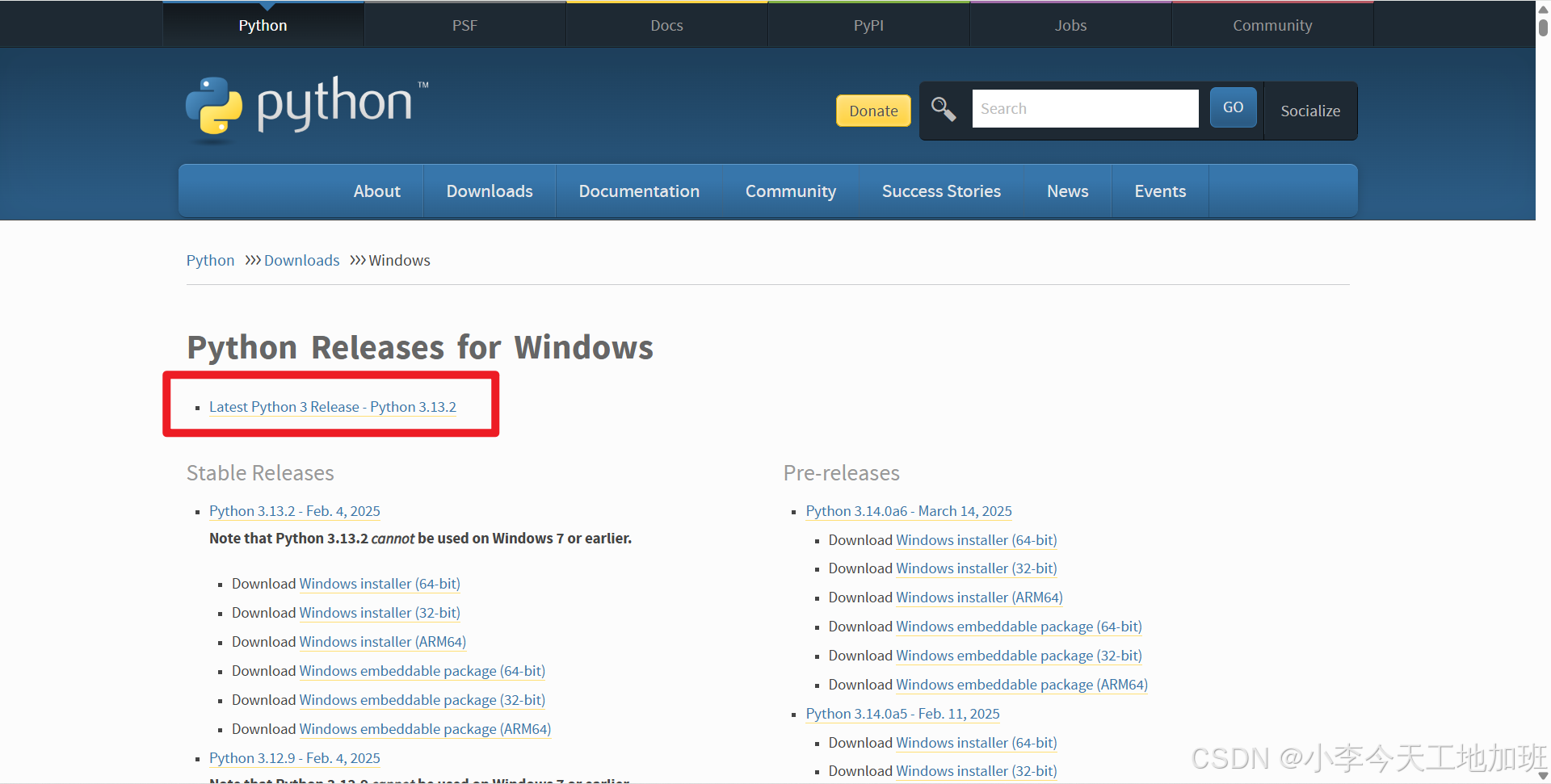
Task: Download 3.13.2 Windows installer (32-bit)
Action: tap(380, 613)
